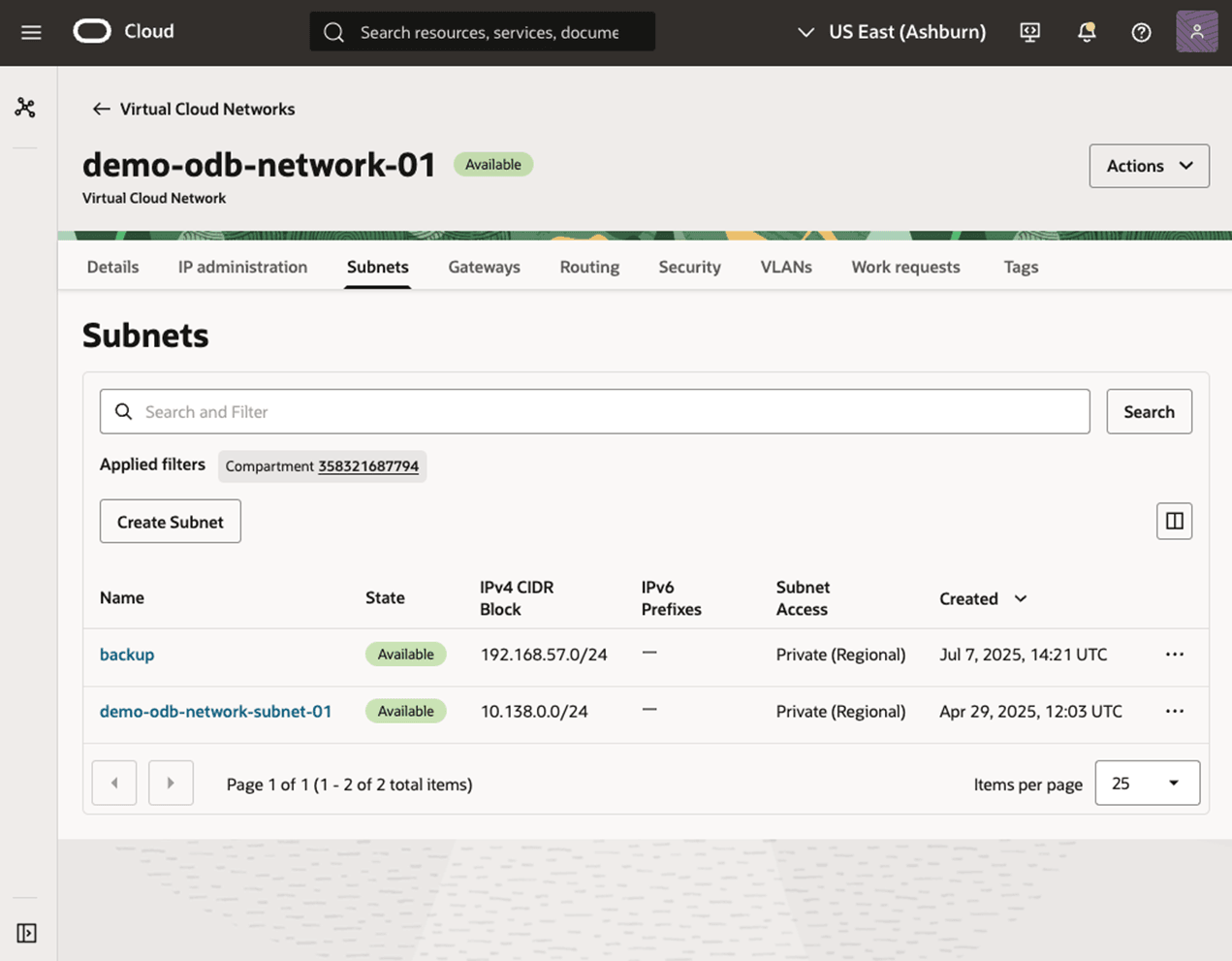Open the notifications bell
This screenshot has height=961, width=1232.
click(x=1086, y=32)
